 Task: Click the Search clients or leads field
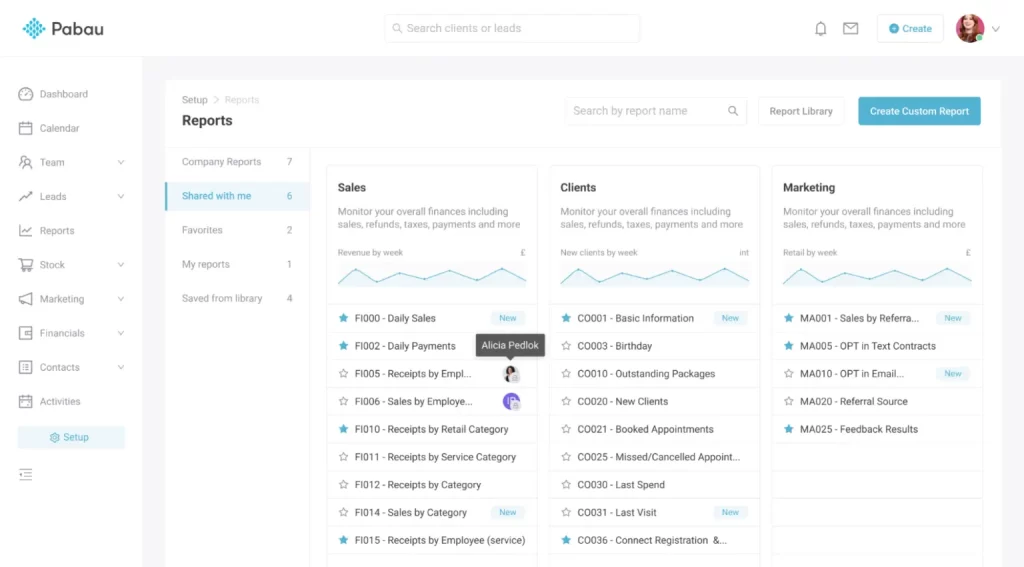coord(512,29)
